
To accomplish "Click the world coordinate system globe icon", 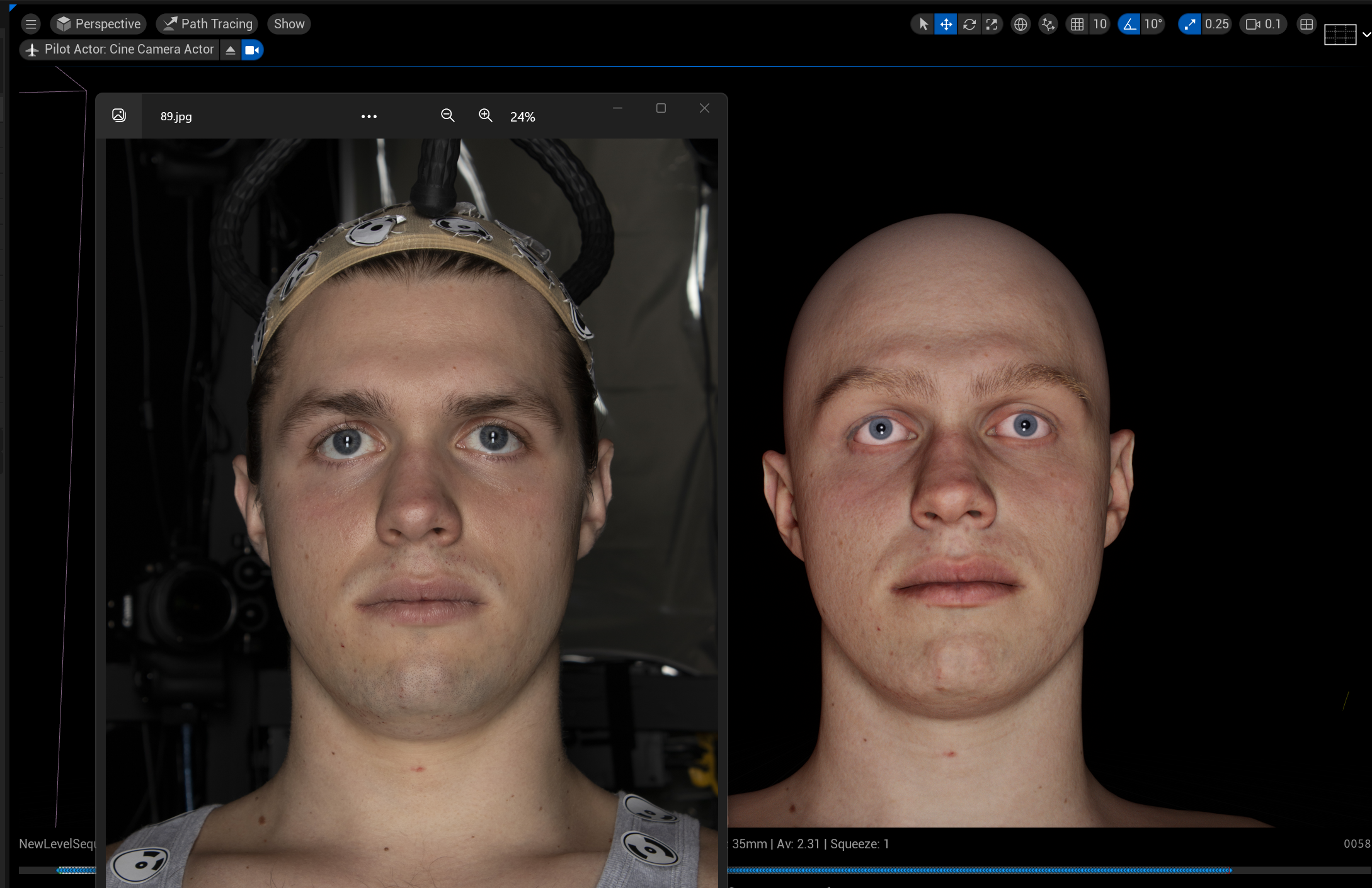I will point(1020,24).
